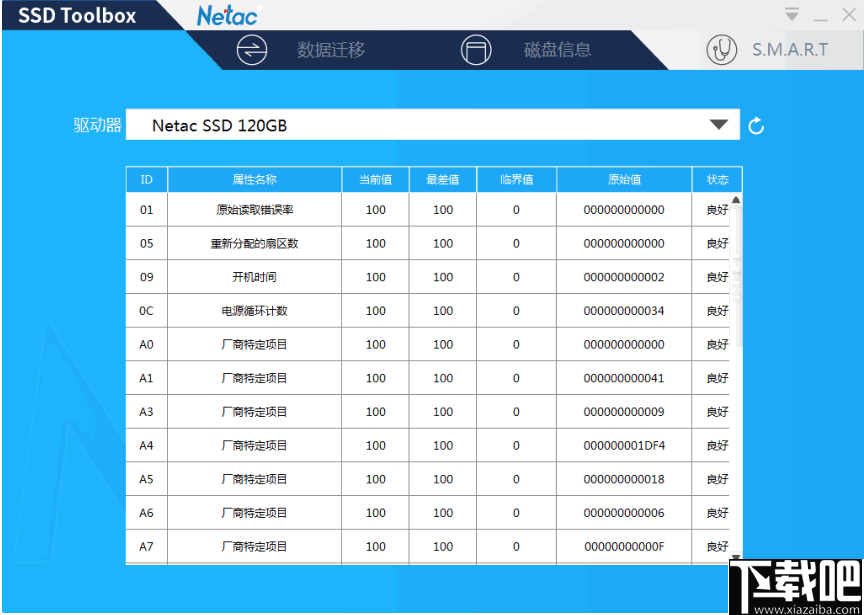864x615 pixels.
Task: Switch to the S.M.A.R.T tab
Action: tap(788, 49)
